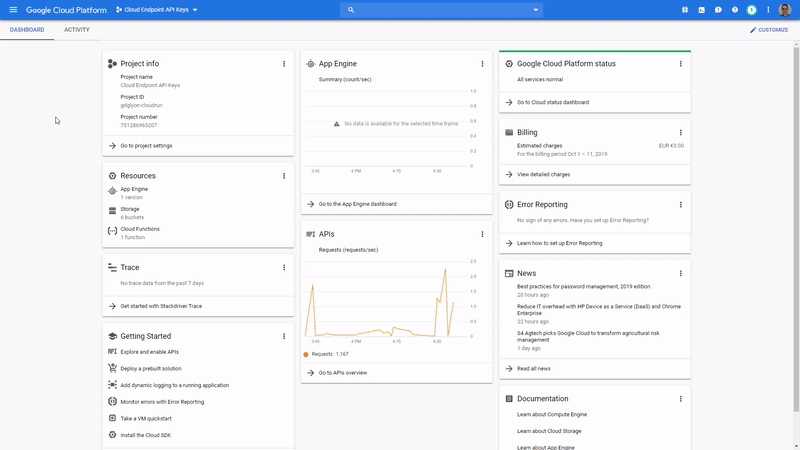Open Learn about Cloud Storage

[x=549, y=431]
